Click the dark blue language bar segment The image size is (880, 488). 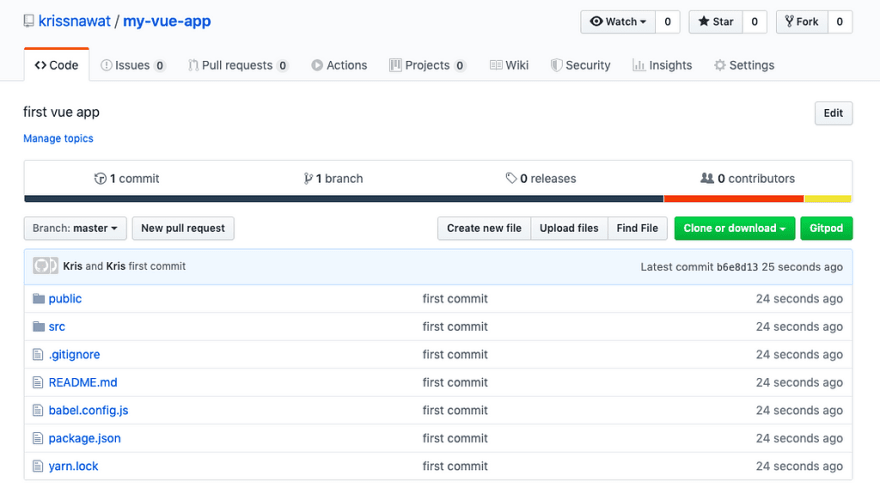(x=343, y=199)
